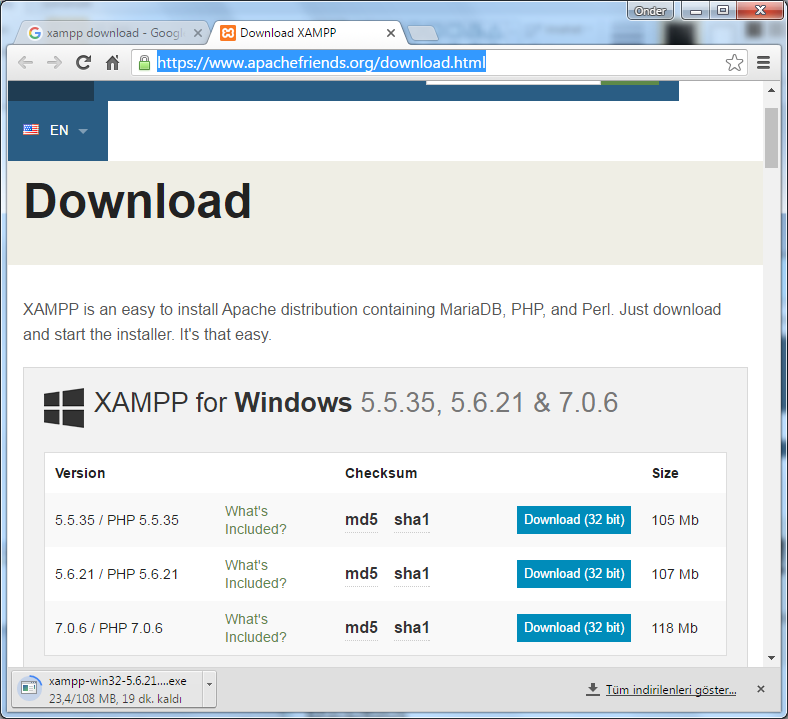The height and width of the screenshot is (719, 788).
Task: Click the 107 Mb size value
Action: pos(675,574)
